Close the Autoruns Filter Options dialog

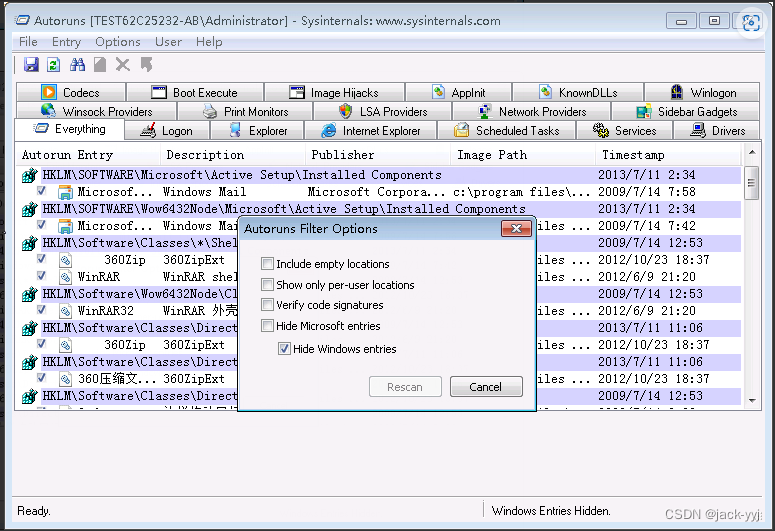pos(517,228)
